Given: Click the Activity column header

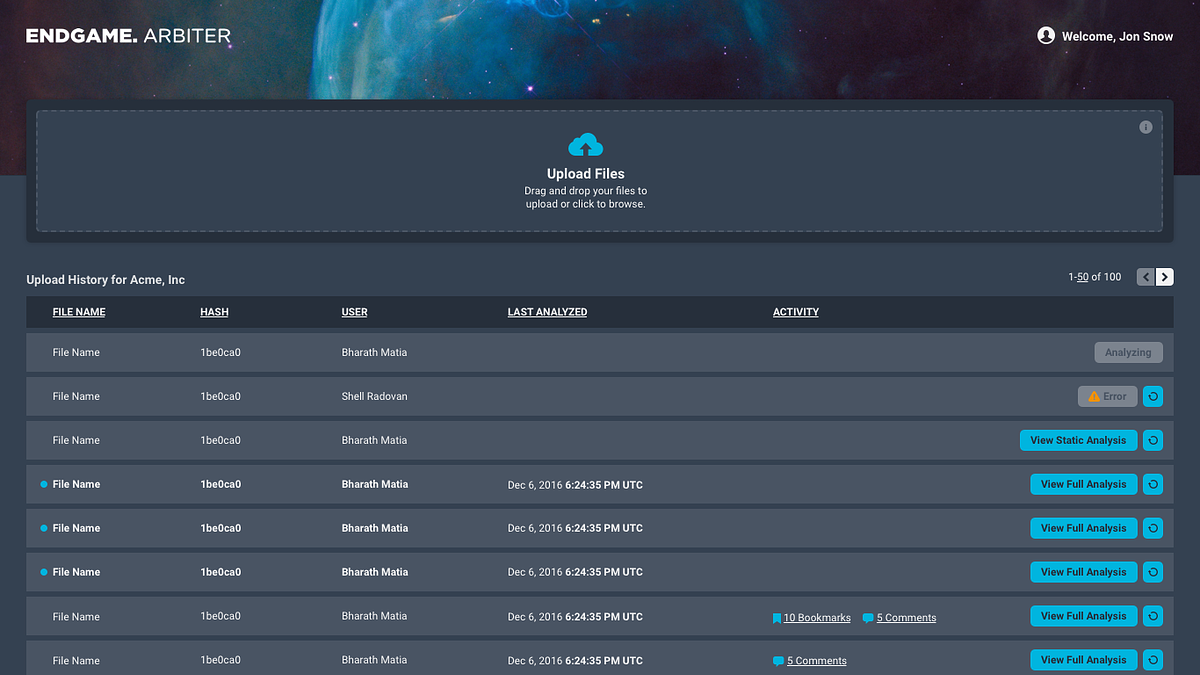Looking at the screenshot, I should coord(795,312).
